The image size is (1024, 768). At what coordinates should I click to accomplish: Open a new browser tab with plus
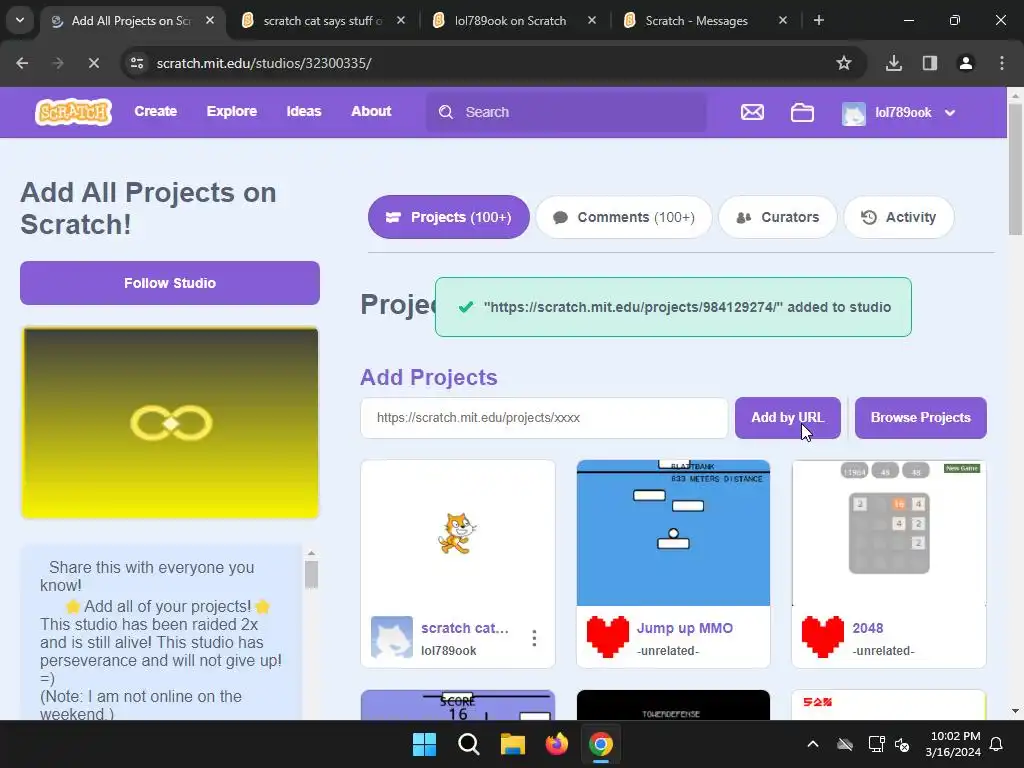[819, 20]
